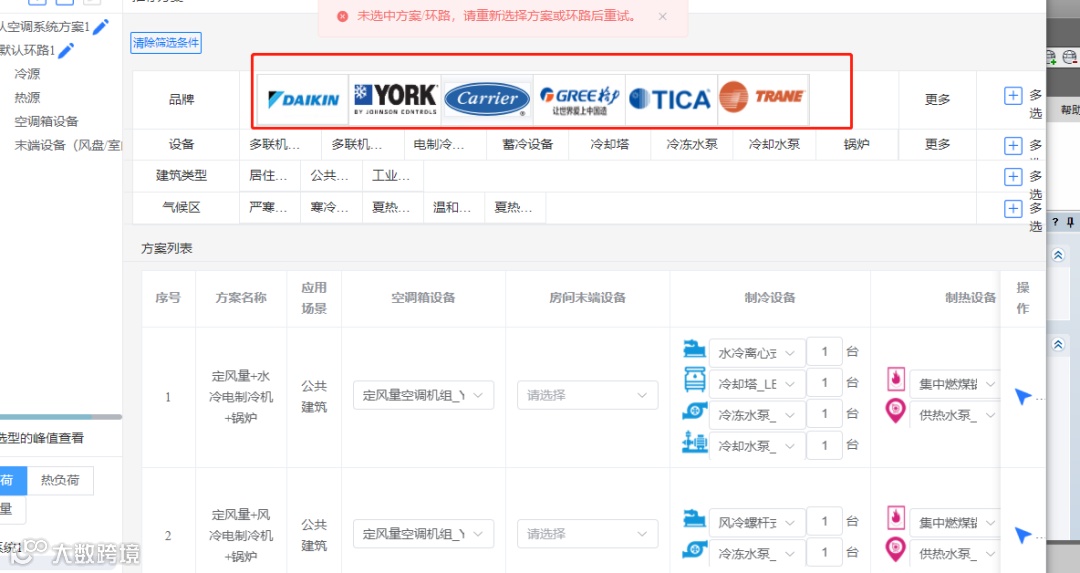Click 清除筛选条件 button
1080x573 pixels.
[166, 43]
